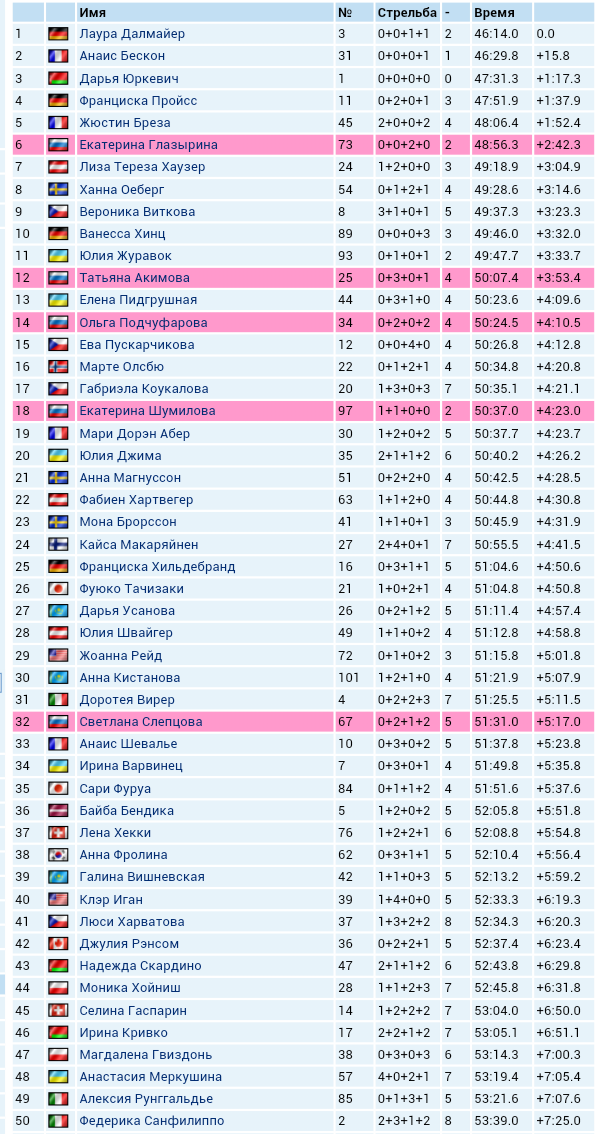Click the Czech flag beside Вероника Виткова

(58, 211)
